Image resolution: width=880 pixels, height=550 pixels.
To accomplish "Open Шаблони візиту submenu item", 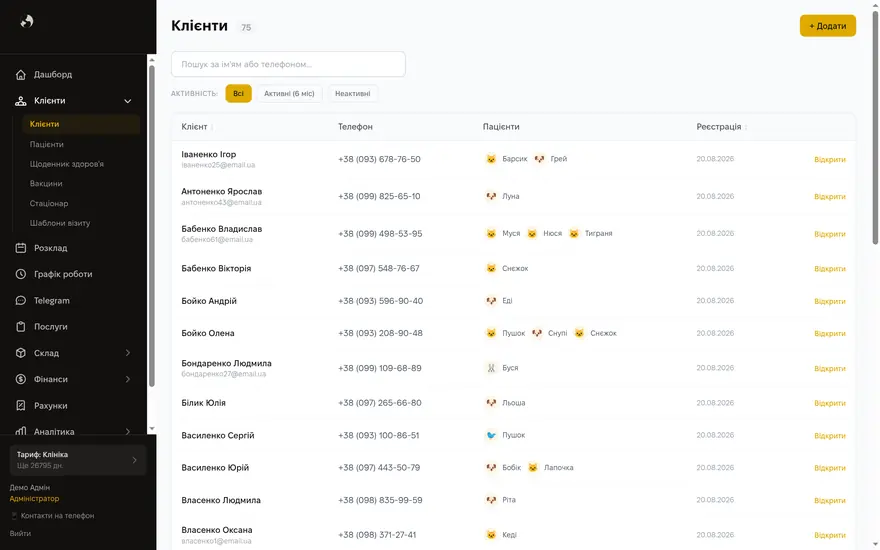I will 60,223.
